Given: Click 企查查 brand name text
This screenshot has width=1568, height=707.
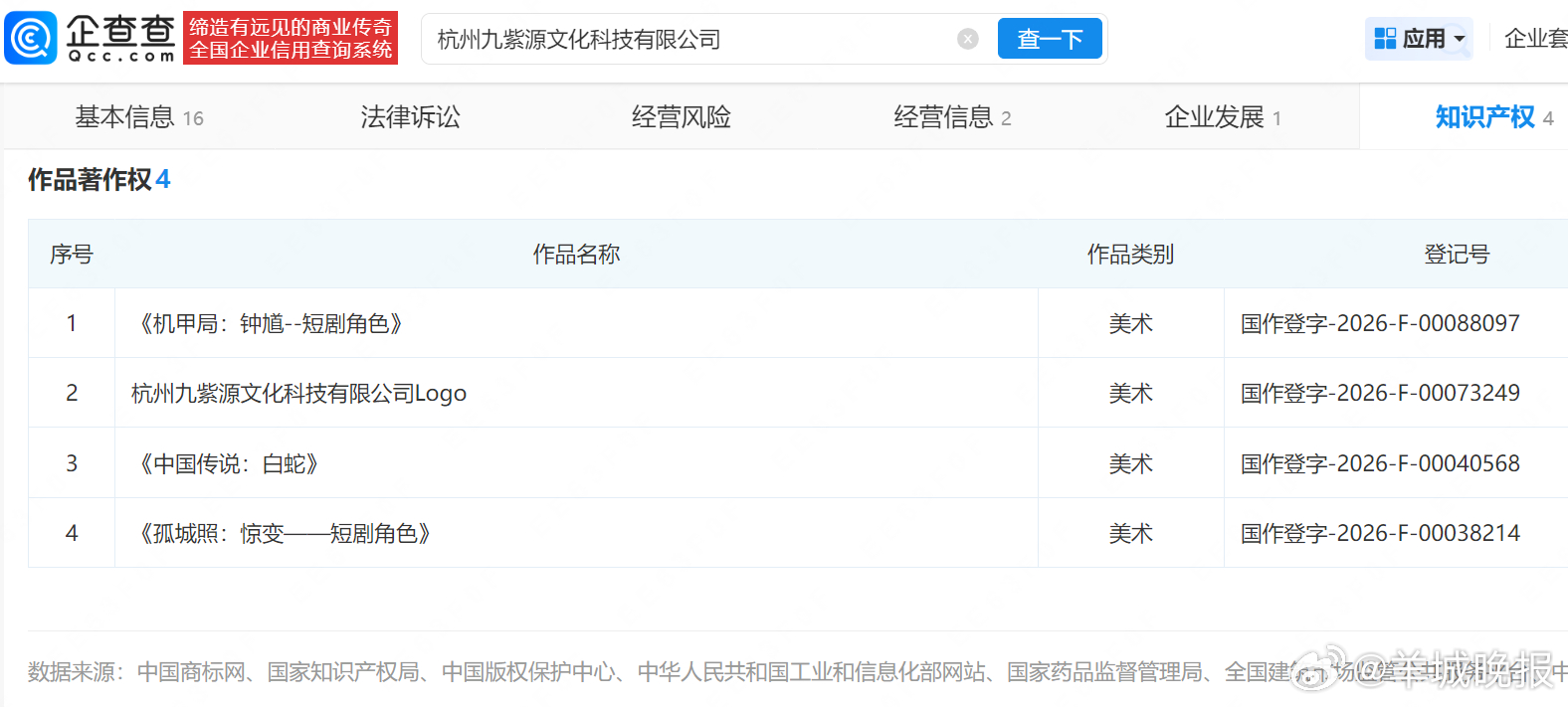Looking at the screenshot, I should coord(121,32).
